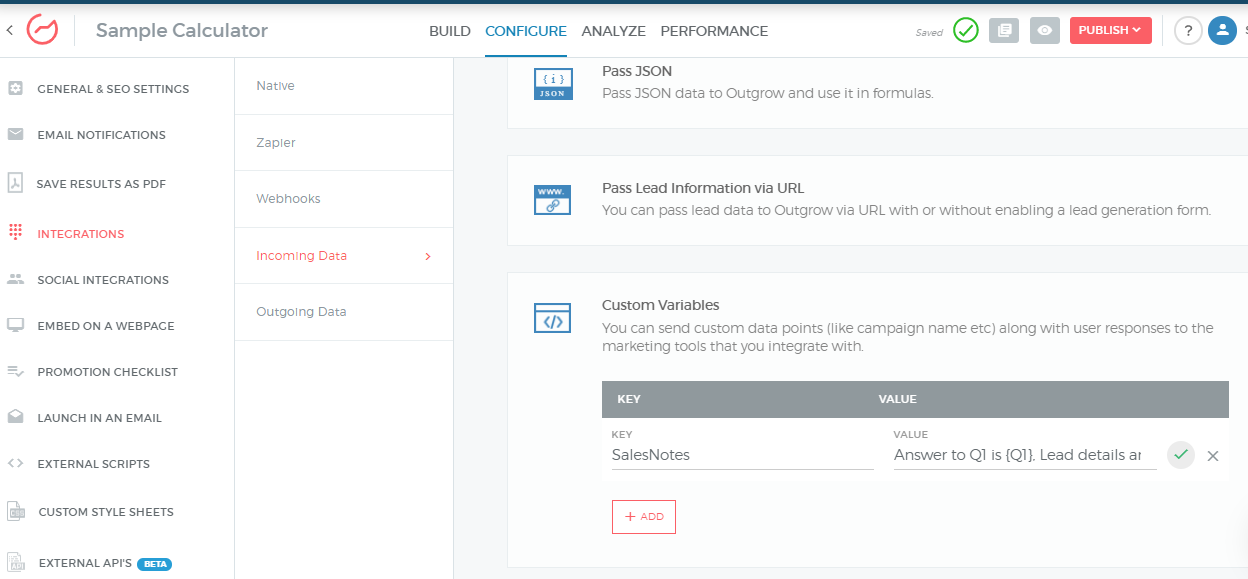
Task: Confirm variable with green checkmark
Action: pos(1181,455)
